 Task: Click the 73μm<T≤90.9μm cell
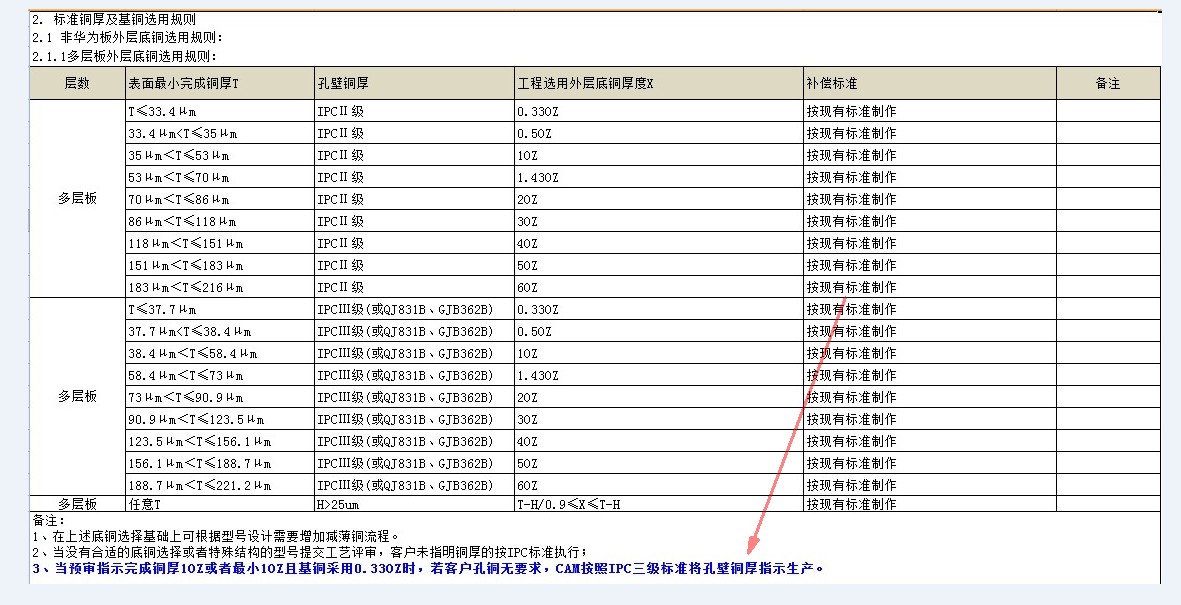[220, 397]
